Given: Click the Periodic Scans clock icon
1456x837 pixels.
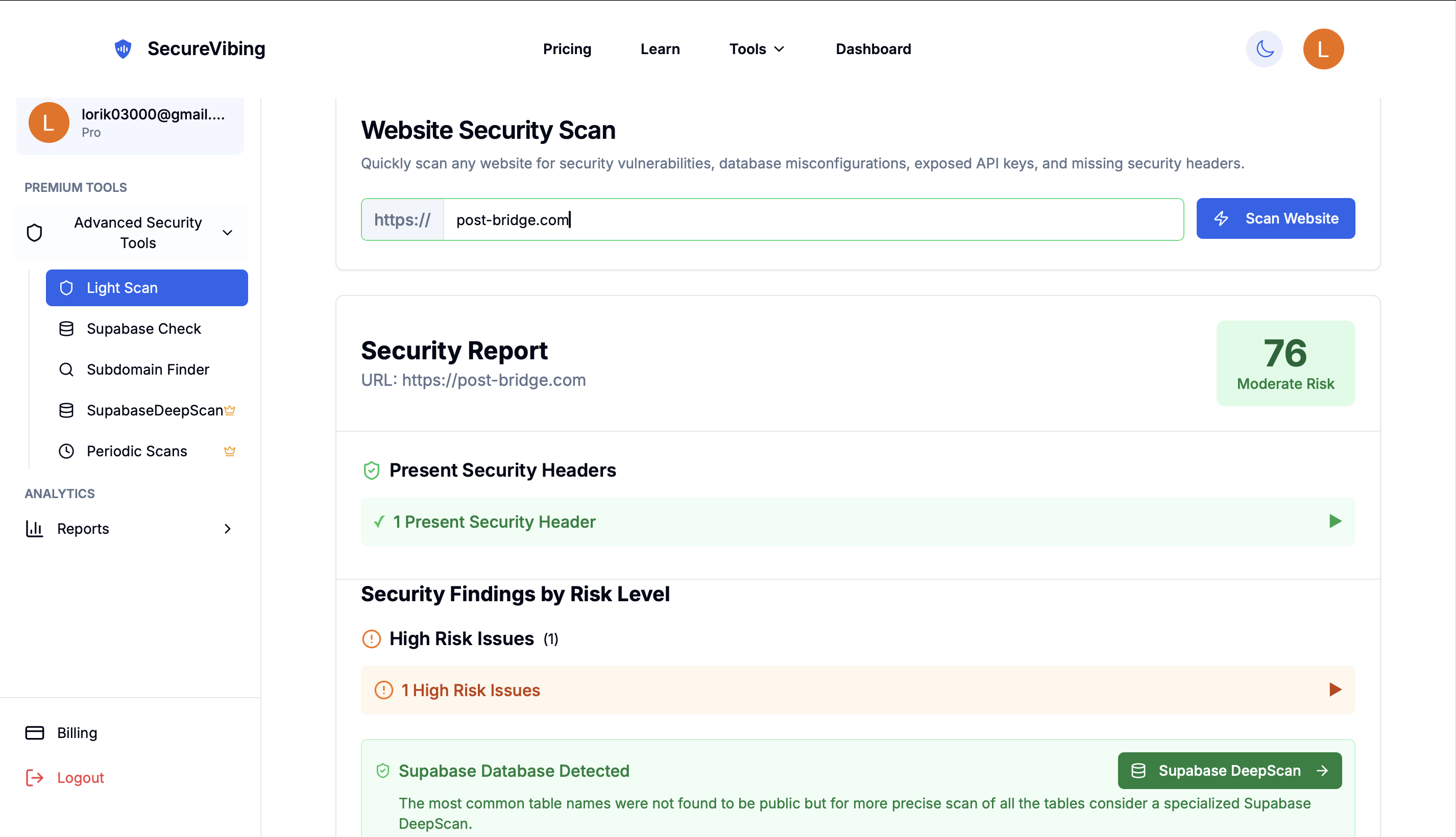Looking at the screenshot, I should point(66,451).
